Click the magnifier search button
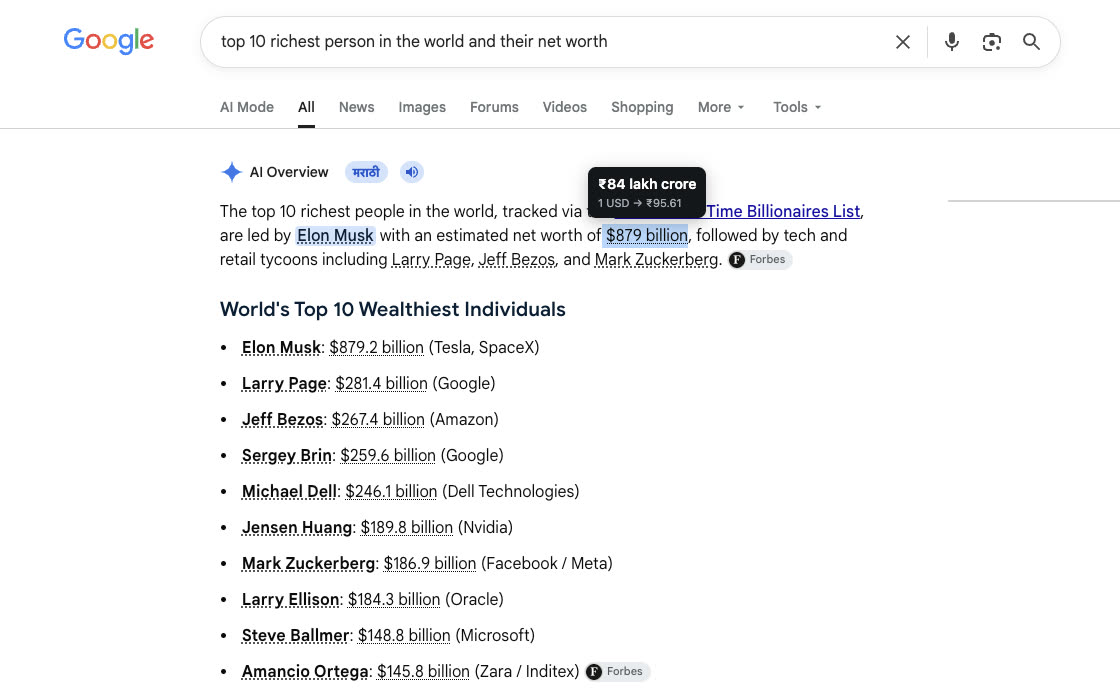This screenshot has width=1120, height=700. coord(1031,42)
